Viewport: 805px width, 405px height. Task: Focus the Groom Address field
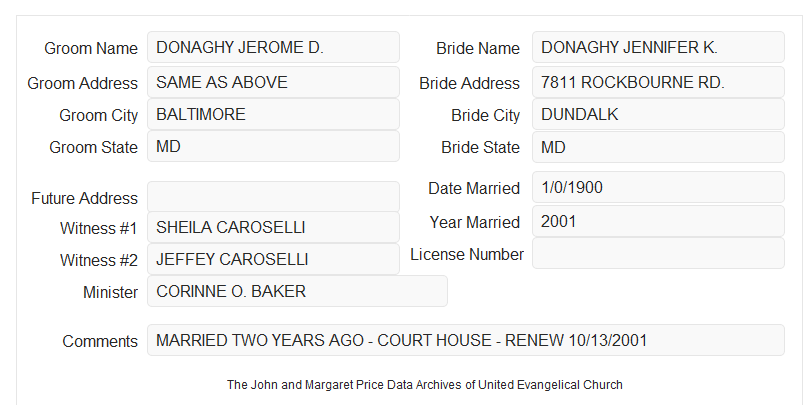tap(273, 82)
